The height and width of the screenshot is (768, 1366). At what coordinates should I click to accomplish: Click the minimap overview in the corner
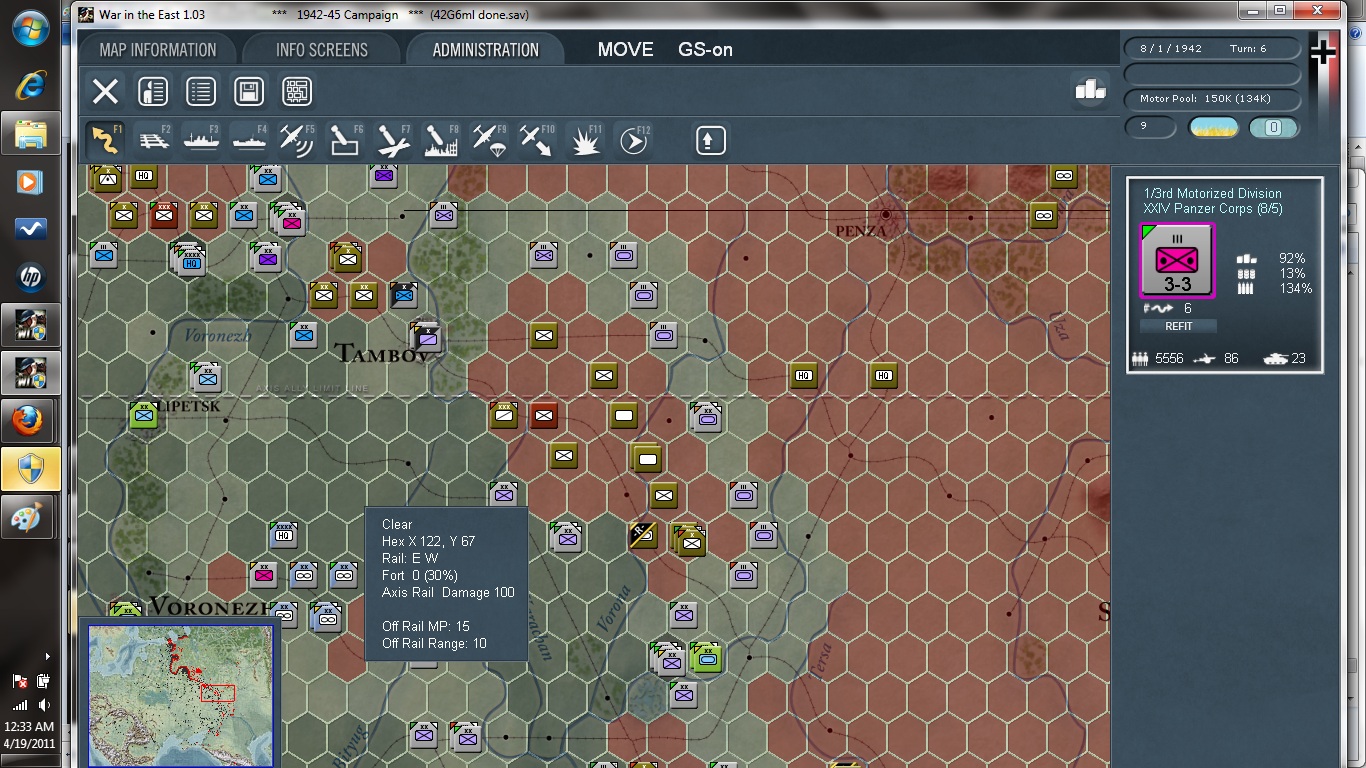tap(180, 694)
